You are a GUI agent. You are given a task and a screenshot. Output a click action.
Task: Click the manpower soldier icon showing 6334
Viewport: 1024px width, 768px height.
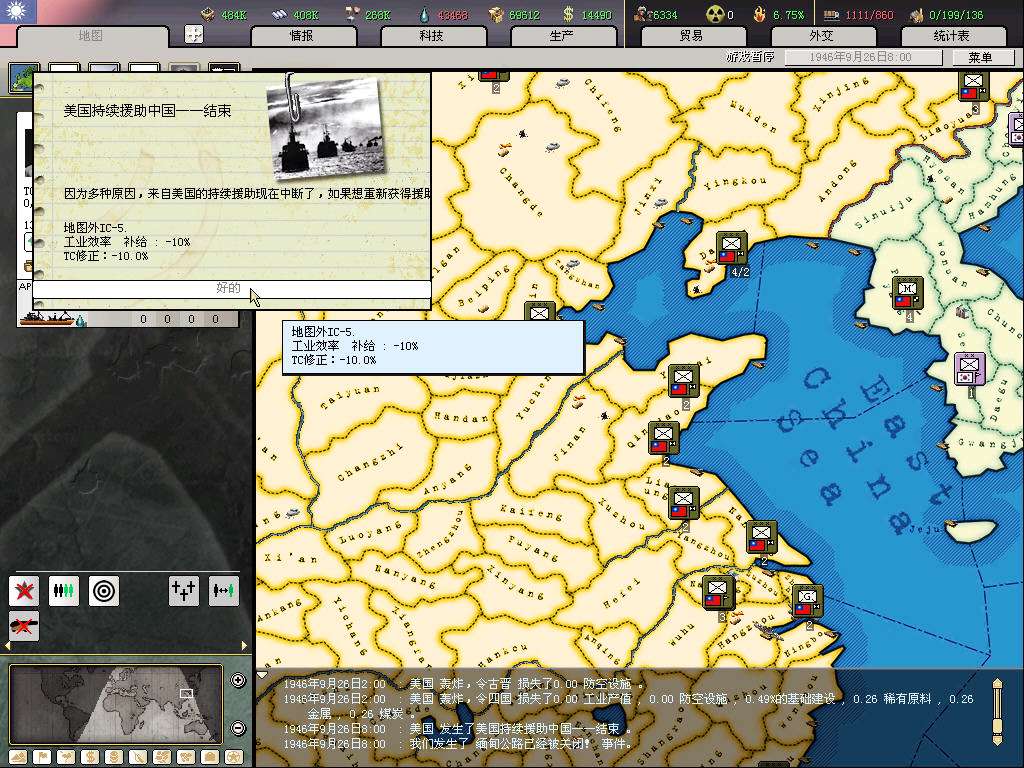pos(642,14)
